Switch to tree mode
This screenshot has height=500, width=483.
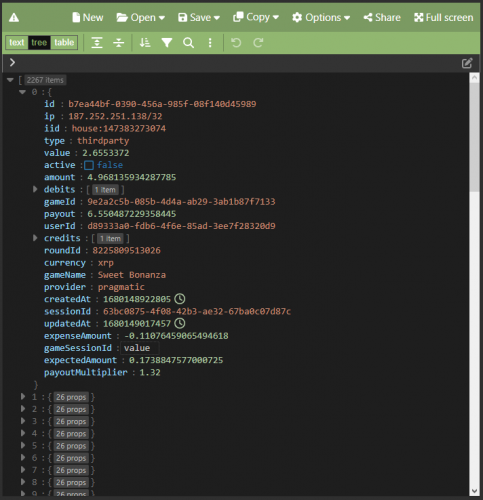39,42
